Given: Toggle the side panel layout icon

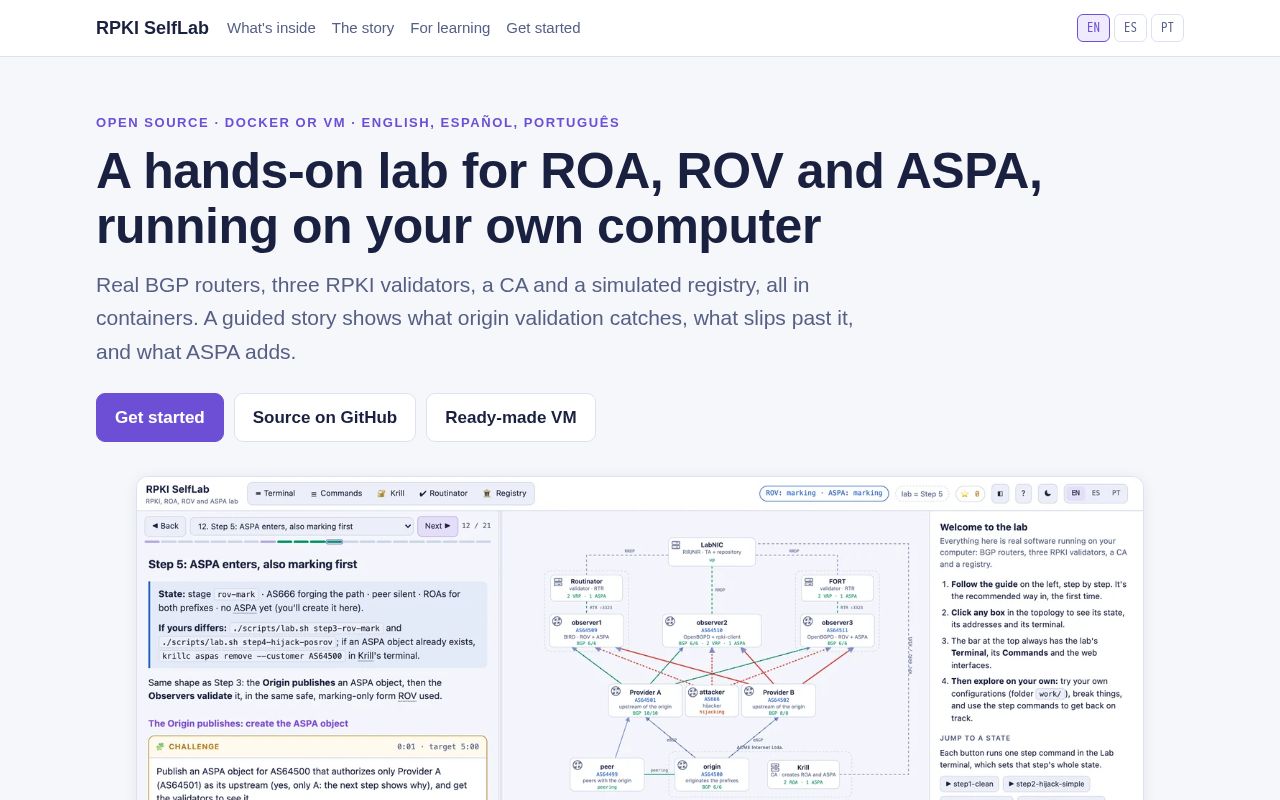Looking at the screenshot, I should [1000, 493].
